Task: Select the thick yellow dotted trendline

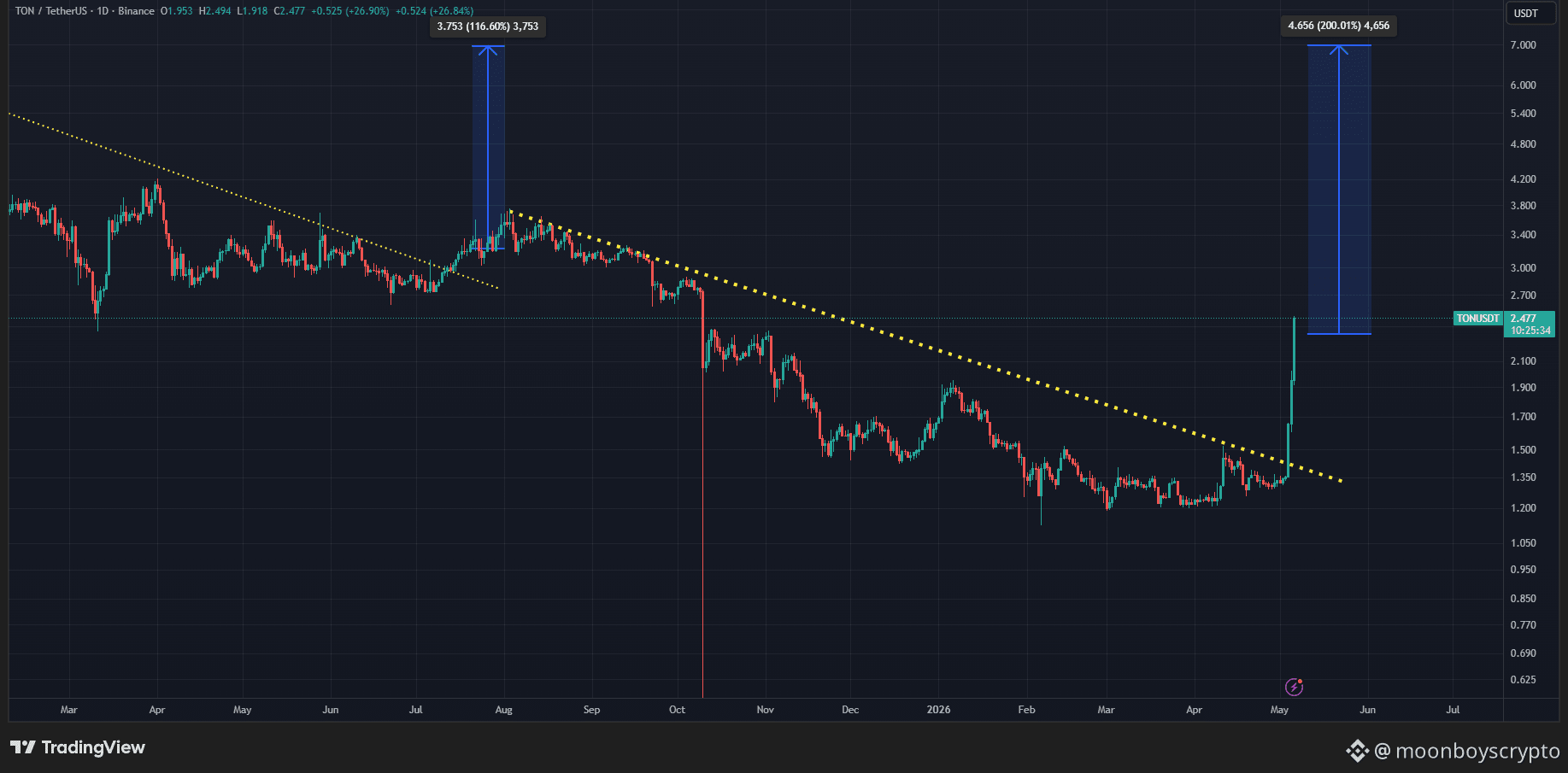Action: pos(925,346)
